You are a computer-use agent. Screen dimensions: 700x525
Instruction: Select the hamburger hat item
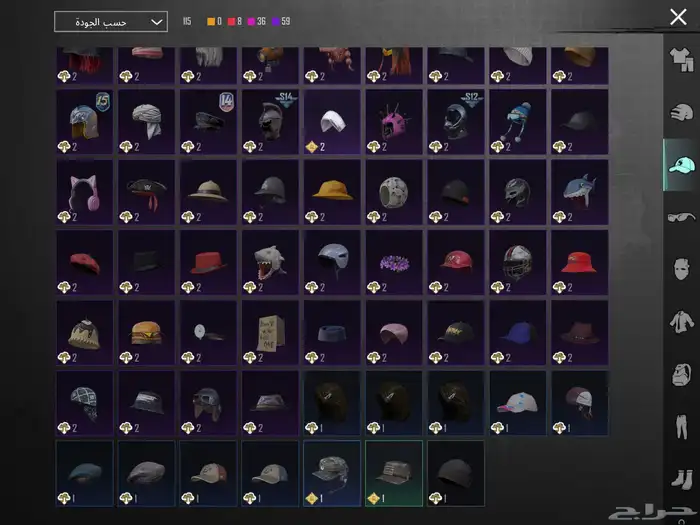point(147,332)
